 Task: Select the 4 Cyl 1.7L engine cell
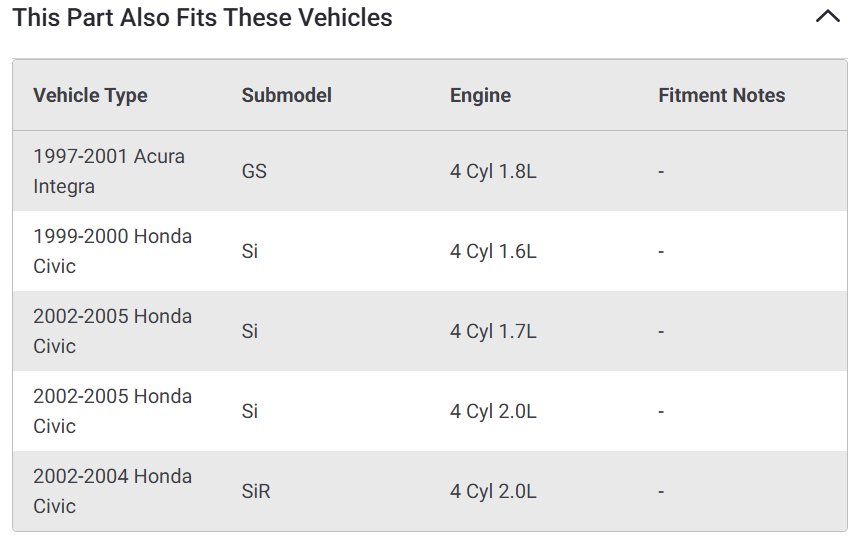pos(493,331)
